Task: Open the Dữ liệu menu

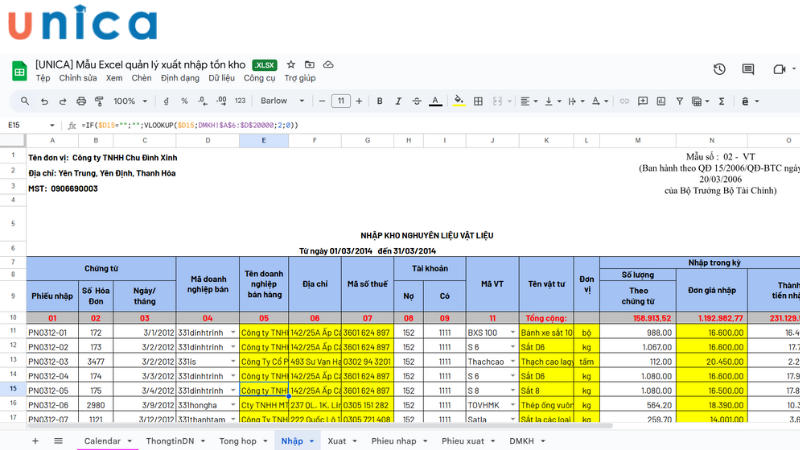Action: [221, 78]
